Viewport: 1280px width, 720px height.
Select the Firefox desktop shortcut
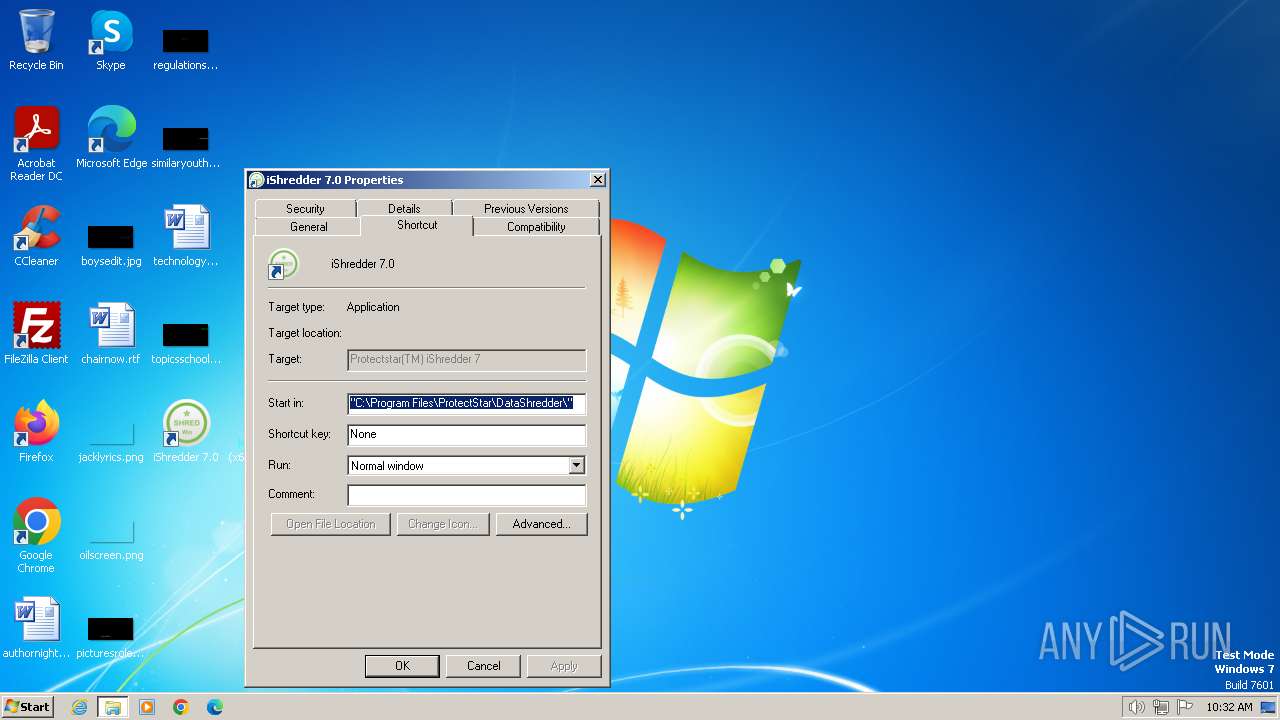(x=36, y=432)
